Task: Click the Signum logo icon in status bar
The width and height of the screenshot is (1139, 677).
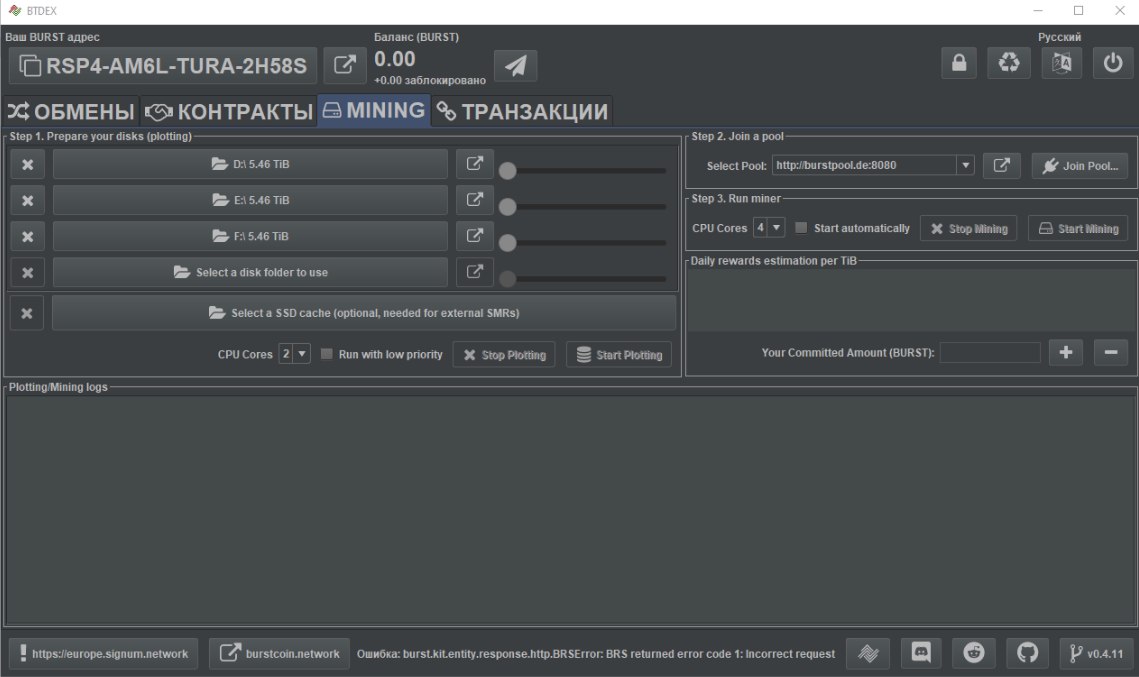Action: click(x=867, y=654)
